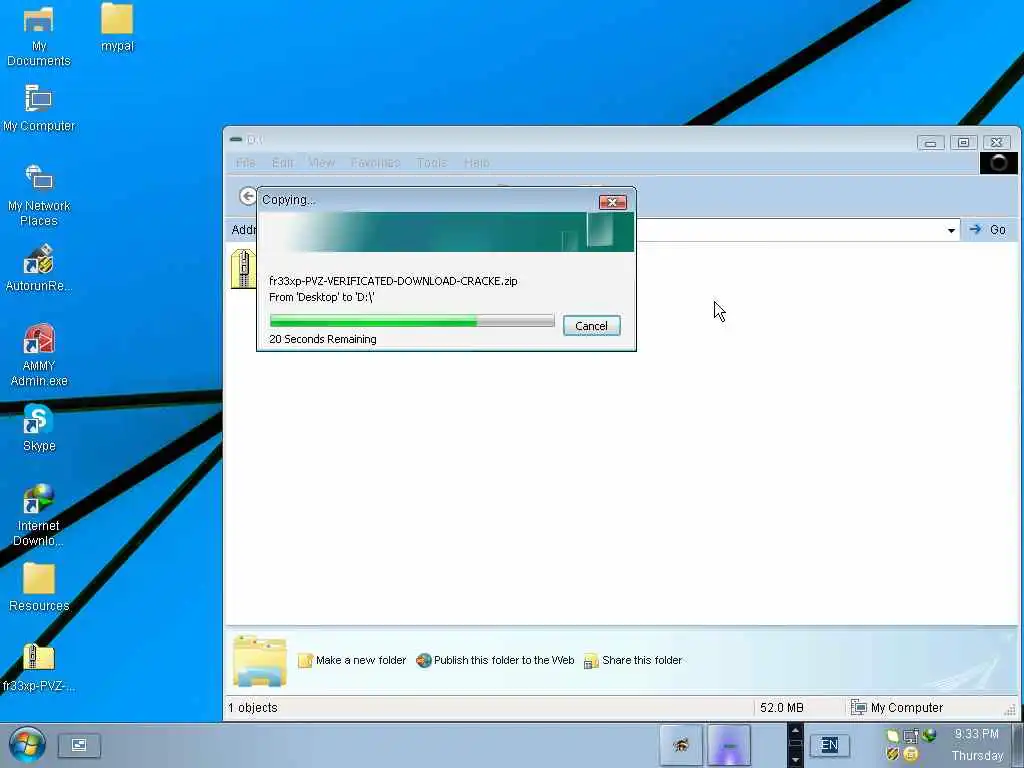This screenshot has width=1024, height=768.
Task: Minimize the D:\ explorer window
Action: pyautogui.click(x=931, y=142)
